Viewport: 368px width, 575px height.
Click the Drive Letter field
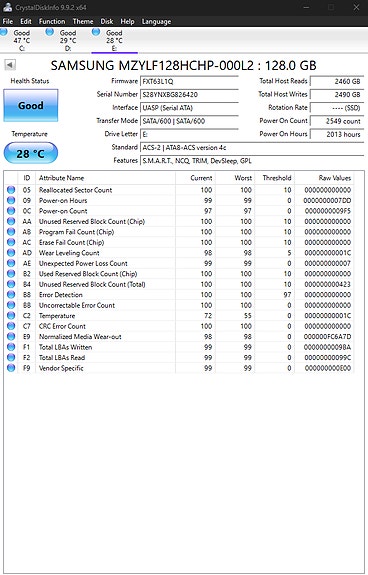(189, 134)
